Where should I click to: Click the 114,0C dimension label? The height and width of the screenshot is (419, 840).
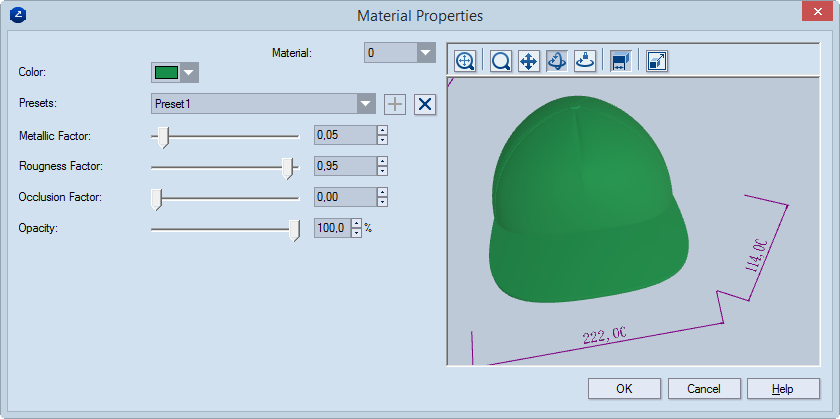(758, 256)
